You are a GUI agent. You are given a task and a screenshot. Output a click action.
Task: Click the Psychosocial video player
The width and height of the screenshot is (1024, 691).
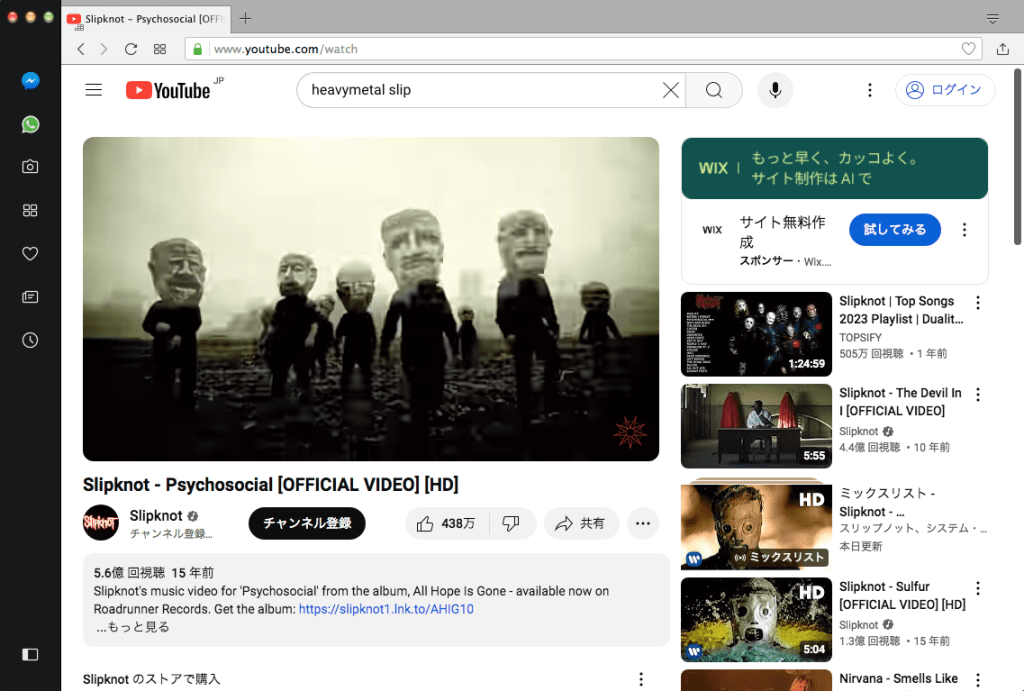pyautogui.click(x=371, y=299)
